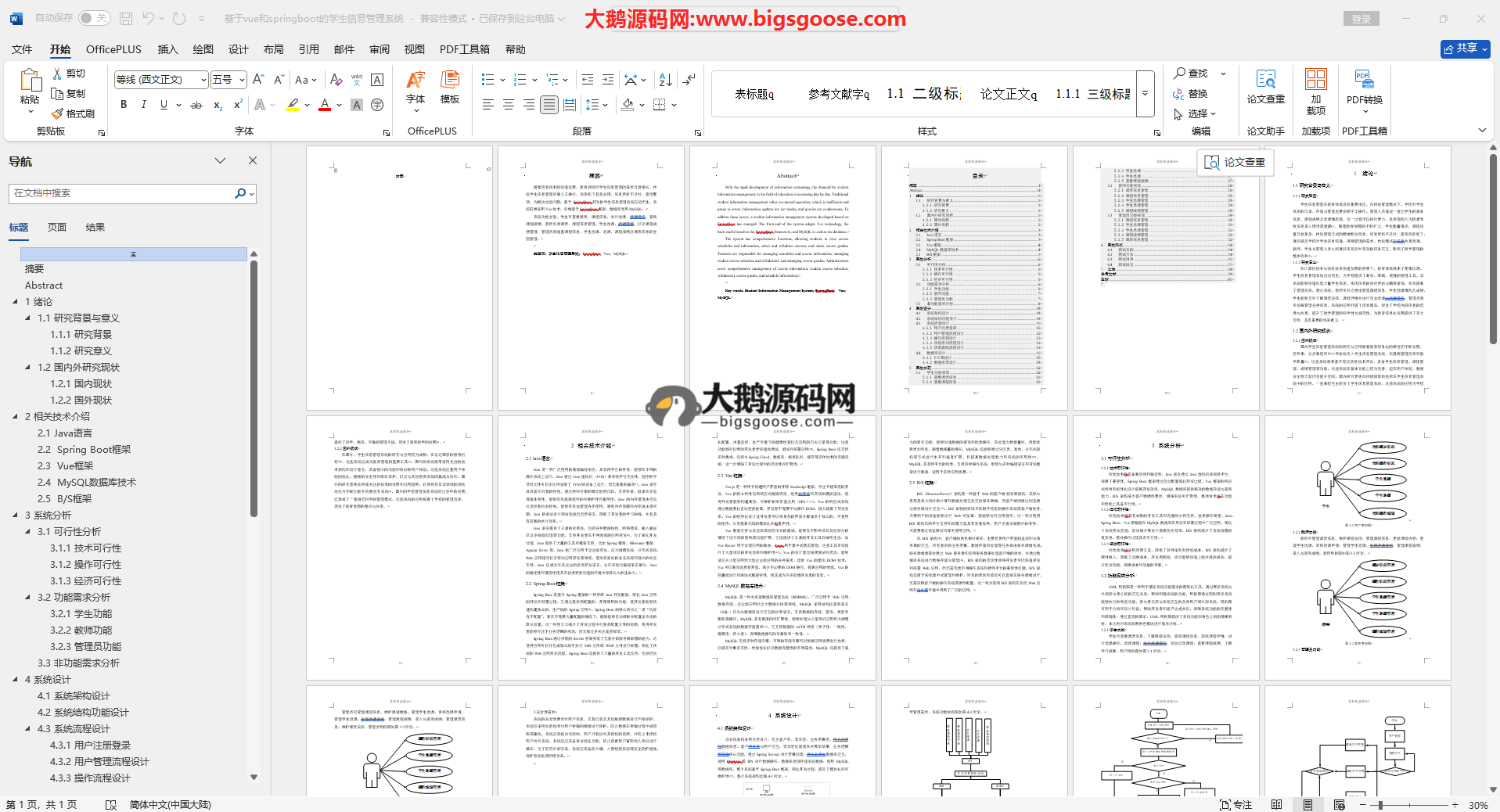Open the 插入 ribbon tab

click(x=167, y=49)
